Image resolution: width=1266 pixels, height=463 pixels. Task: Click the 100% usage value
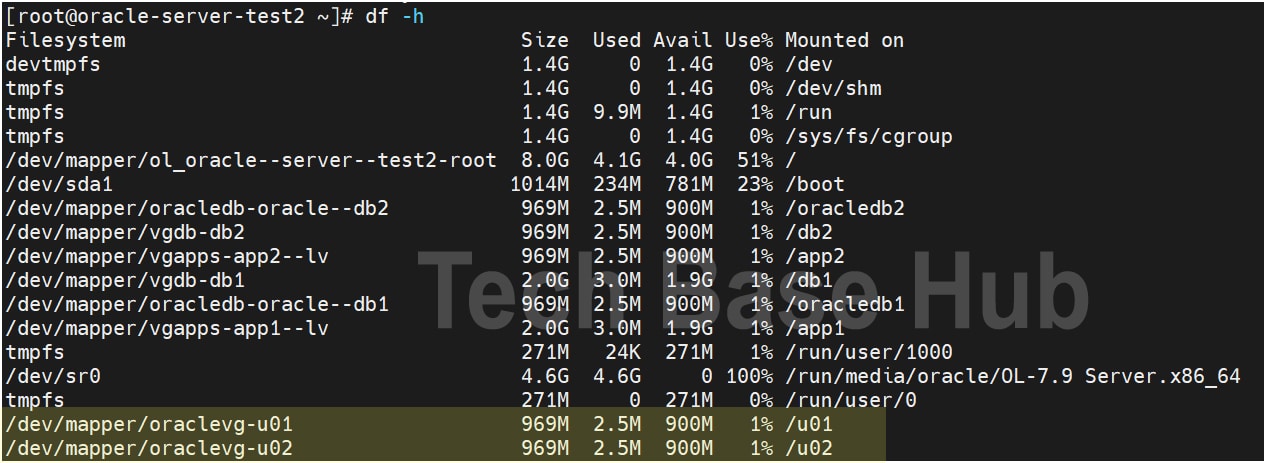pos(749,377)
